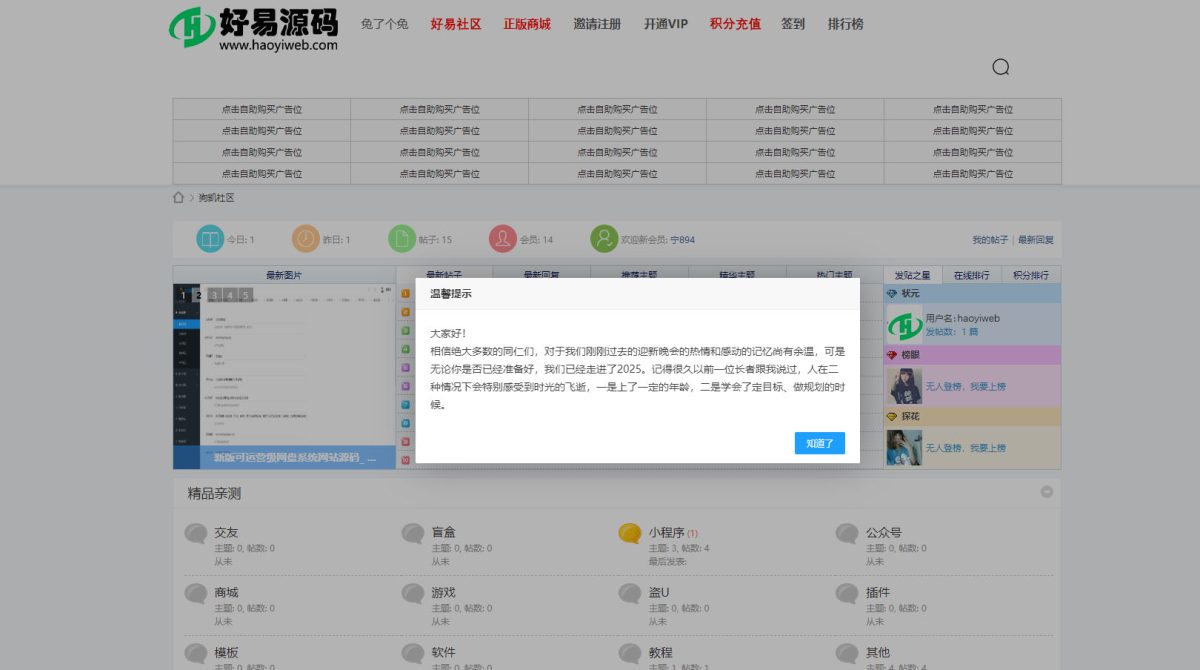Click the 交友 forum bubble icon
The height and width of the screenshot is (670, 1200).
[196, 534]
